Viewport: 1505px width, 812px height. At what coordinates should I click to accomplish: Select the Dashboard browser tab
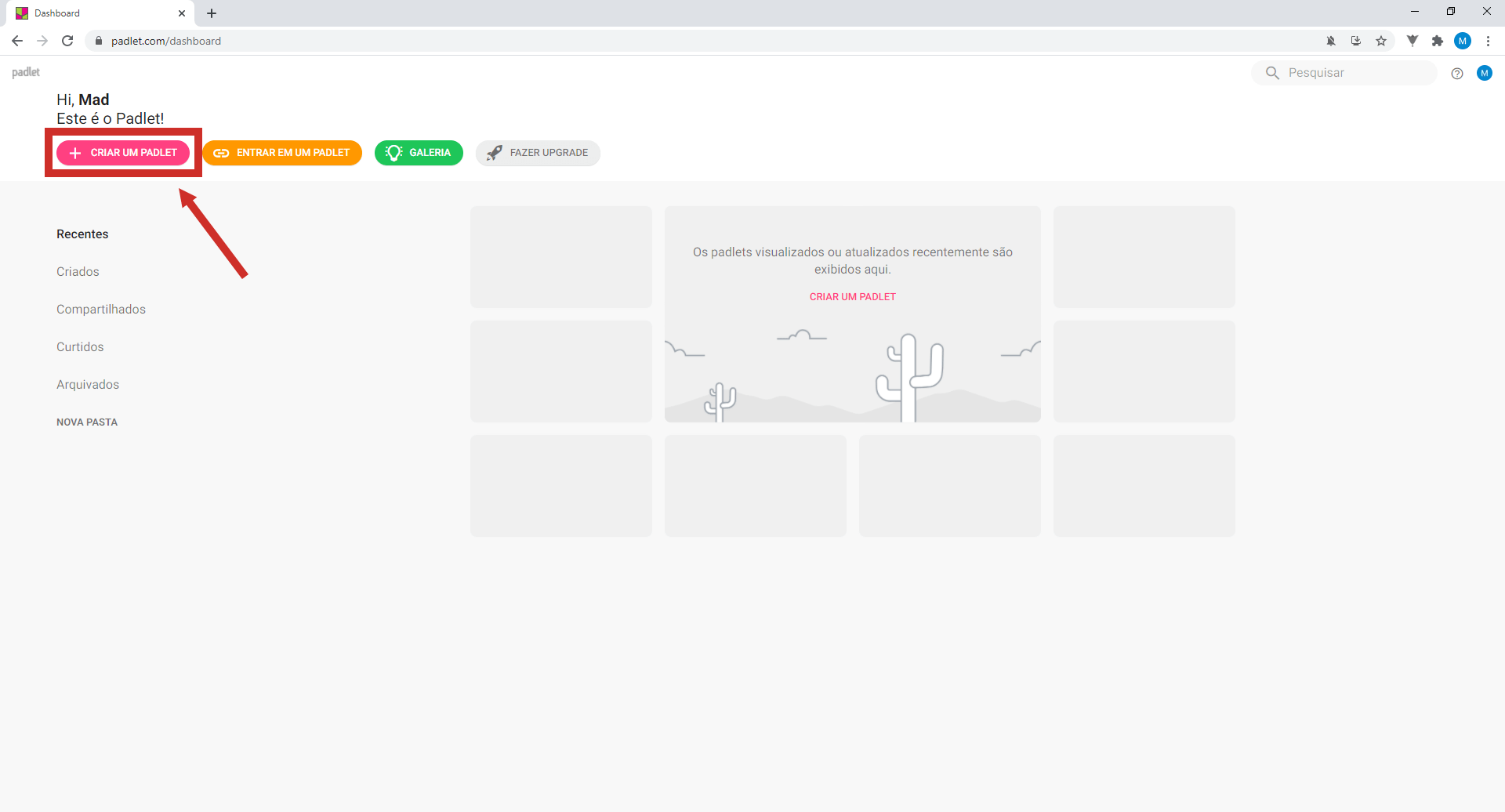pyautogui.click(x=100, y=13)
